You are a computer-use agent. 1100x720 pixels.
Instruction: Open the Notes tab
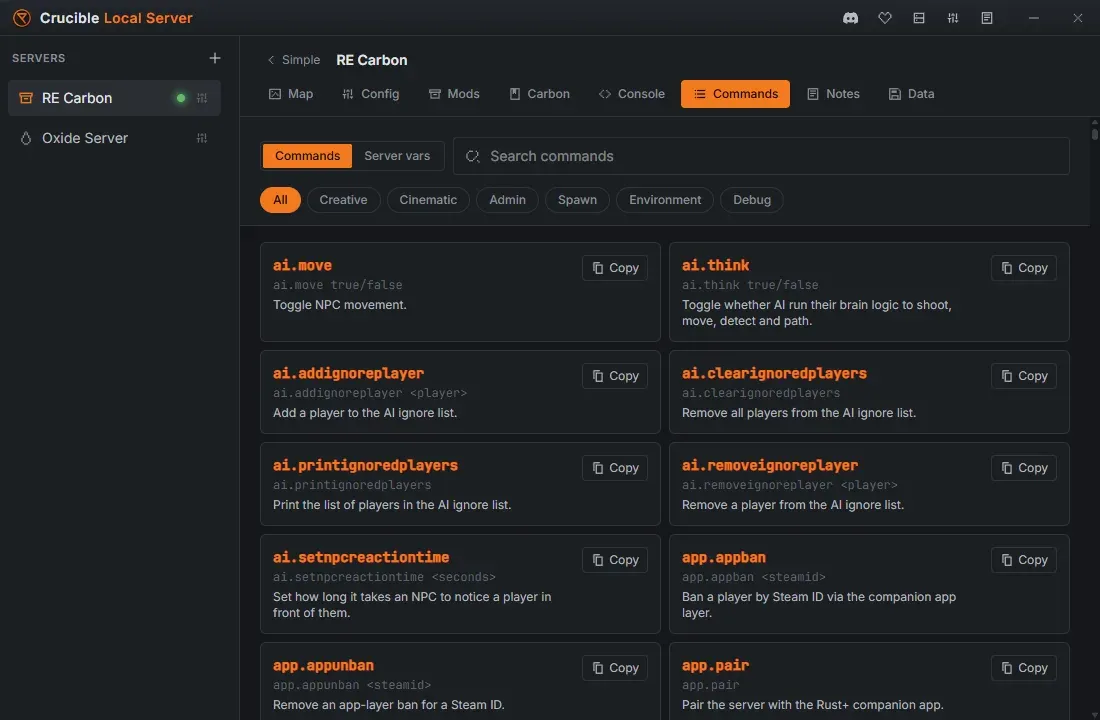(x=833, y=94)
